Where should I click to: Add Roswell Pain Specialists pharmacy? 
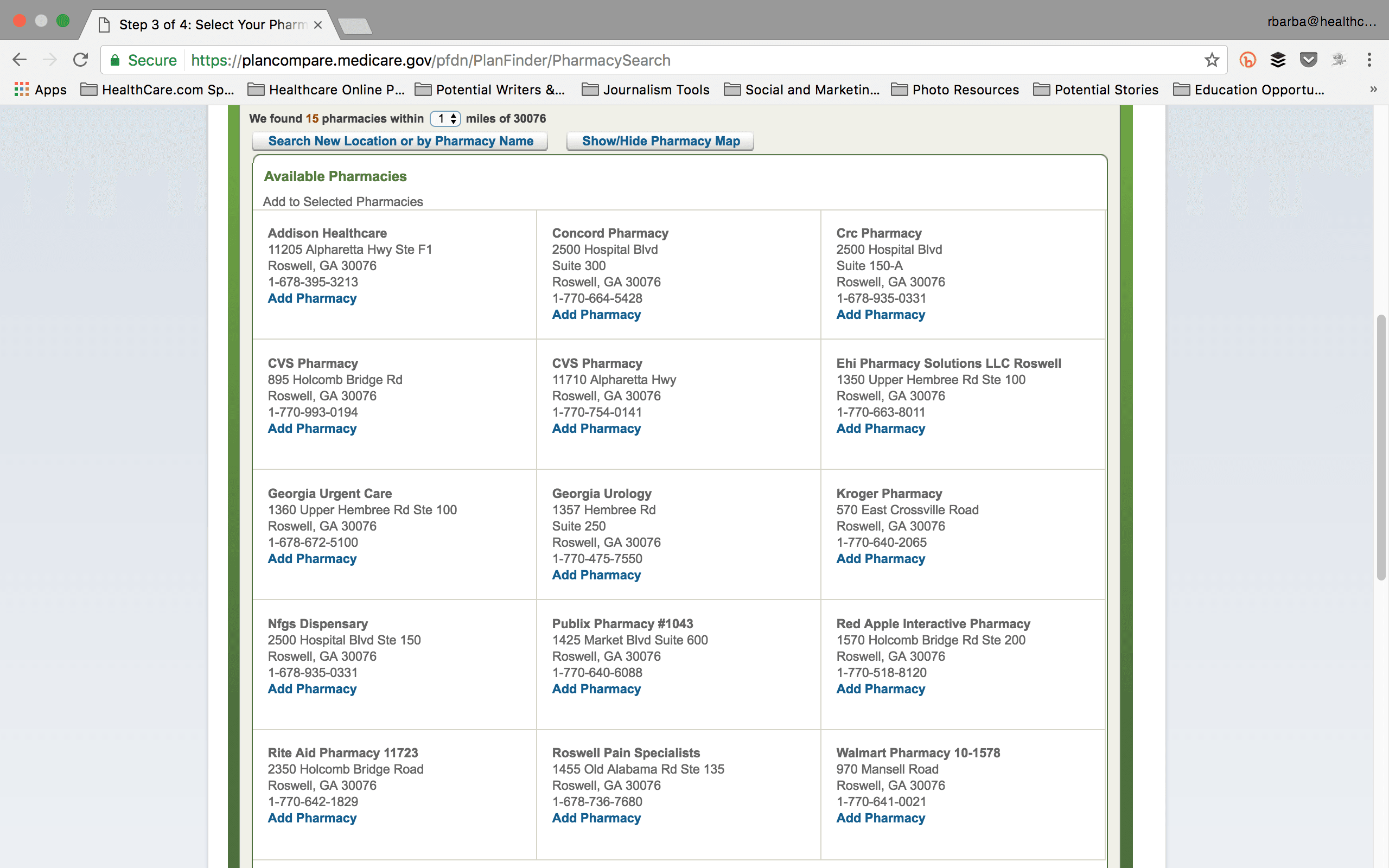pyautogui.click(x=596, y=818)
